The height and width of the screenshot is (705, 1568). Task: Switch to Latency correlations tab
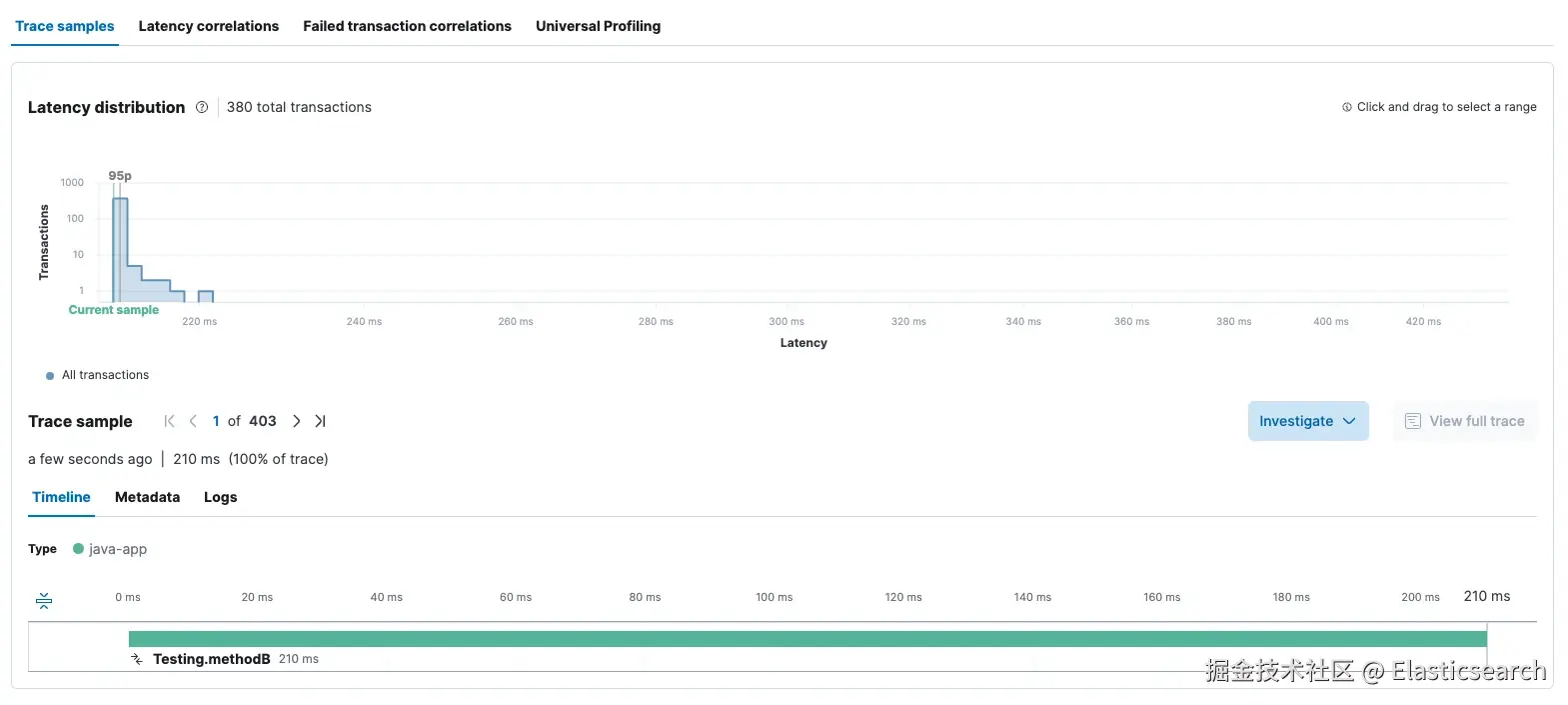click(209, 26)
